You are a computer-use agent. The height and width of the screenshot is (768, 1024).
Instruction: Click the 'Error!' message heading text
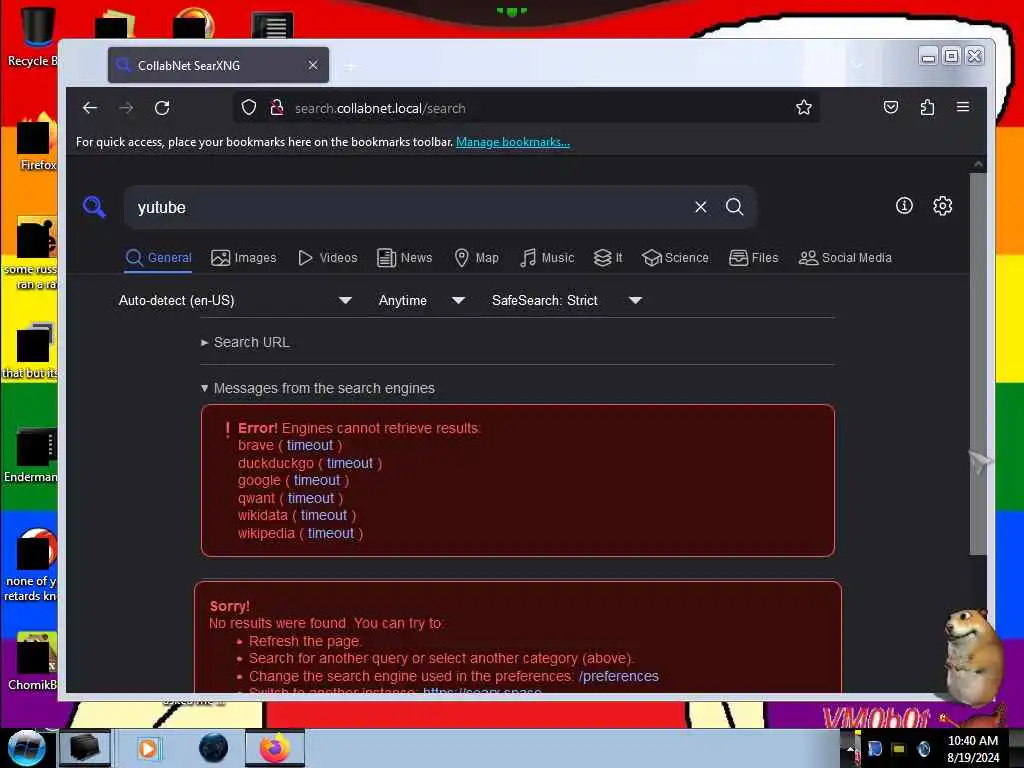[x=257, y=428]
